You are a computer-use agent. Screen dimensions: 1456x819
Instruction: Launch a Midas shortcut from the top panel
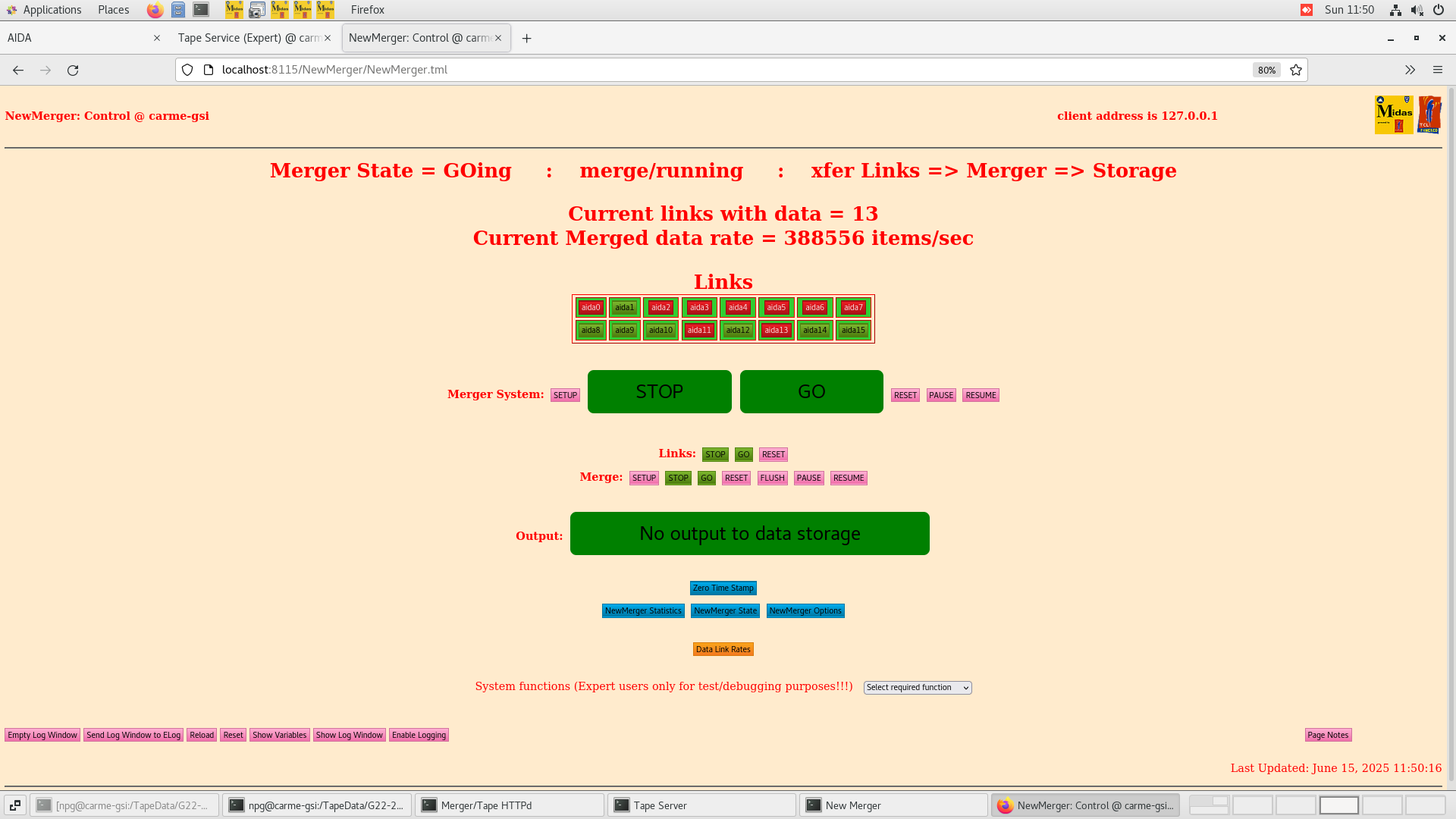coord(234,10)
